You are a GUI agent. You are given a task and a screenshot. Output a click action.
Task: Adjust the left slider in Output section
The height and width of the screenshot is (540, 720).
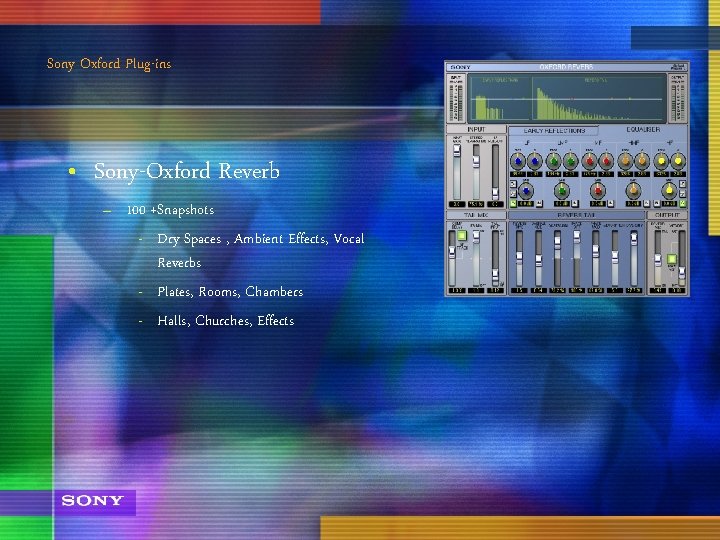point(658,259)
